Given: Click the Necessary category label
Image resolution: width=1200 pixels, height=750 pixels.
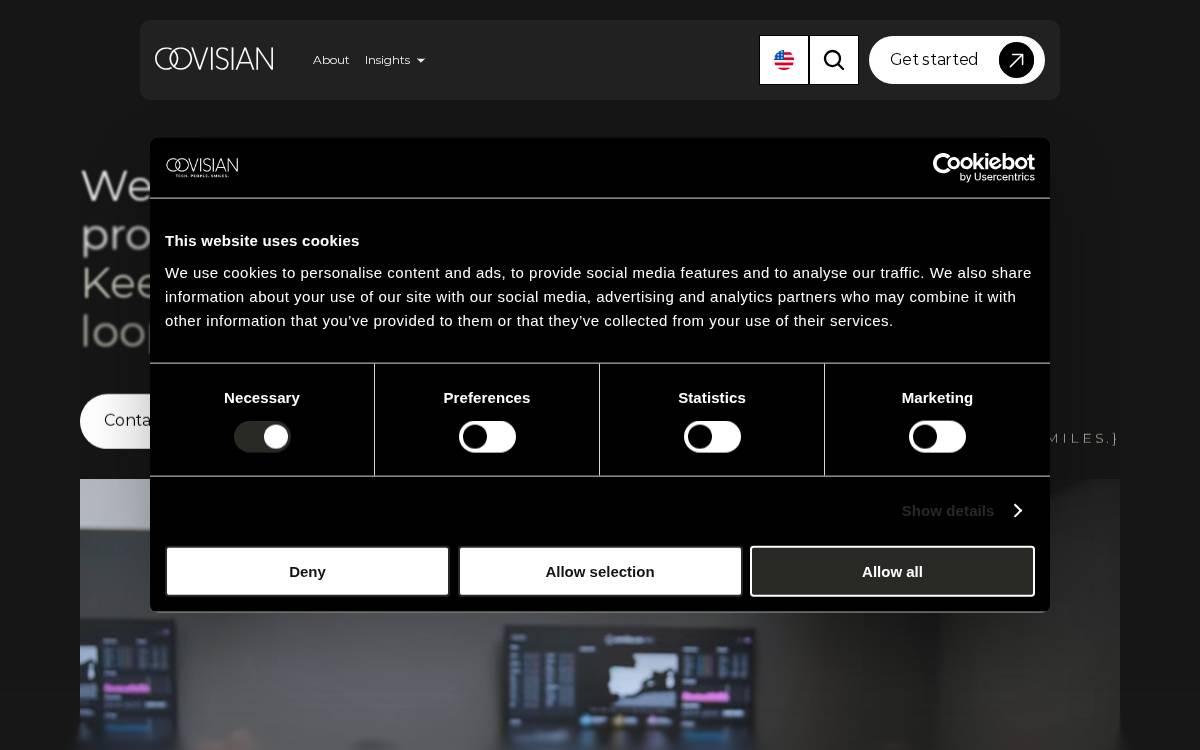Looking at the screenshot, I should click(262, 398).
